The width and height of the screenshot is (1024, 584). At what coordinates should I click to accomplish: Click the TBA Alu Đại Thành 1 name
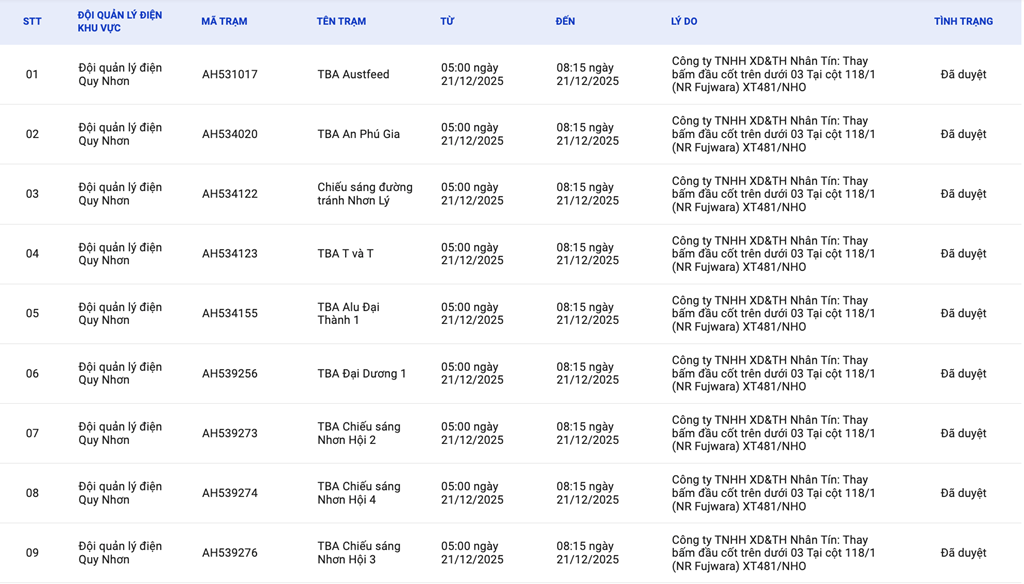(x=348, y=313)
